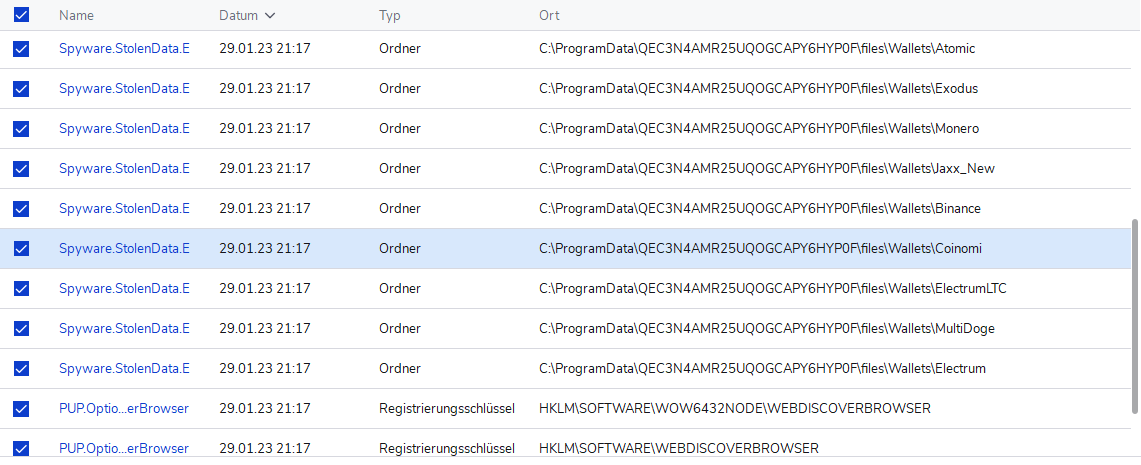
Task: Uncheck the Wallets\Binance row checkbox
Action: (21, 209)
